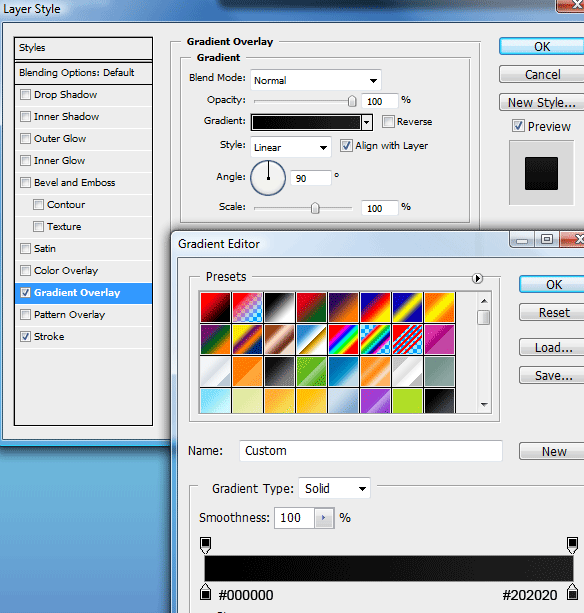This screenshot has height=613, width=584.
Task: Uncheck the Align with Layer option
Action: (346, 146)
